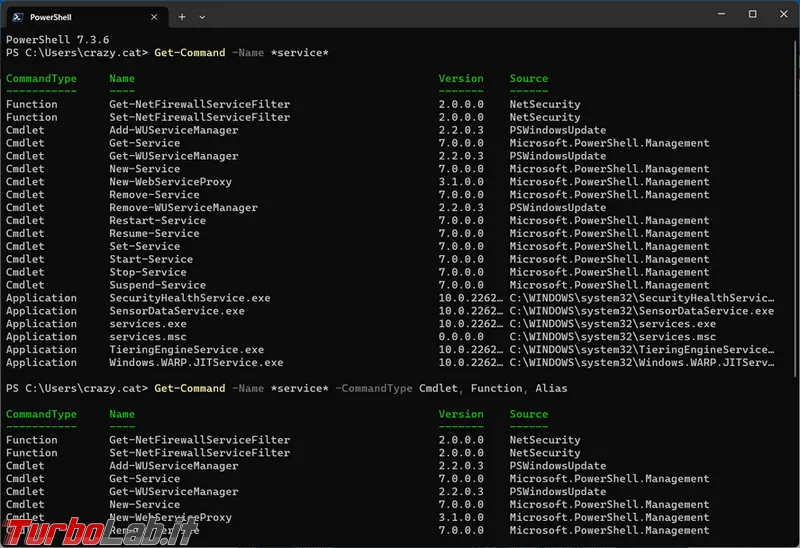Click '-CommandType' in the second command
The width and height of the screenshot is (800, 548).
coord(374,388)
